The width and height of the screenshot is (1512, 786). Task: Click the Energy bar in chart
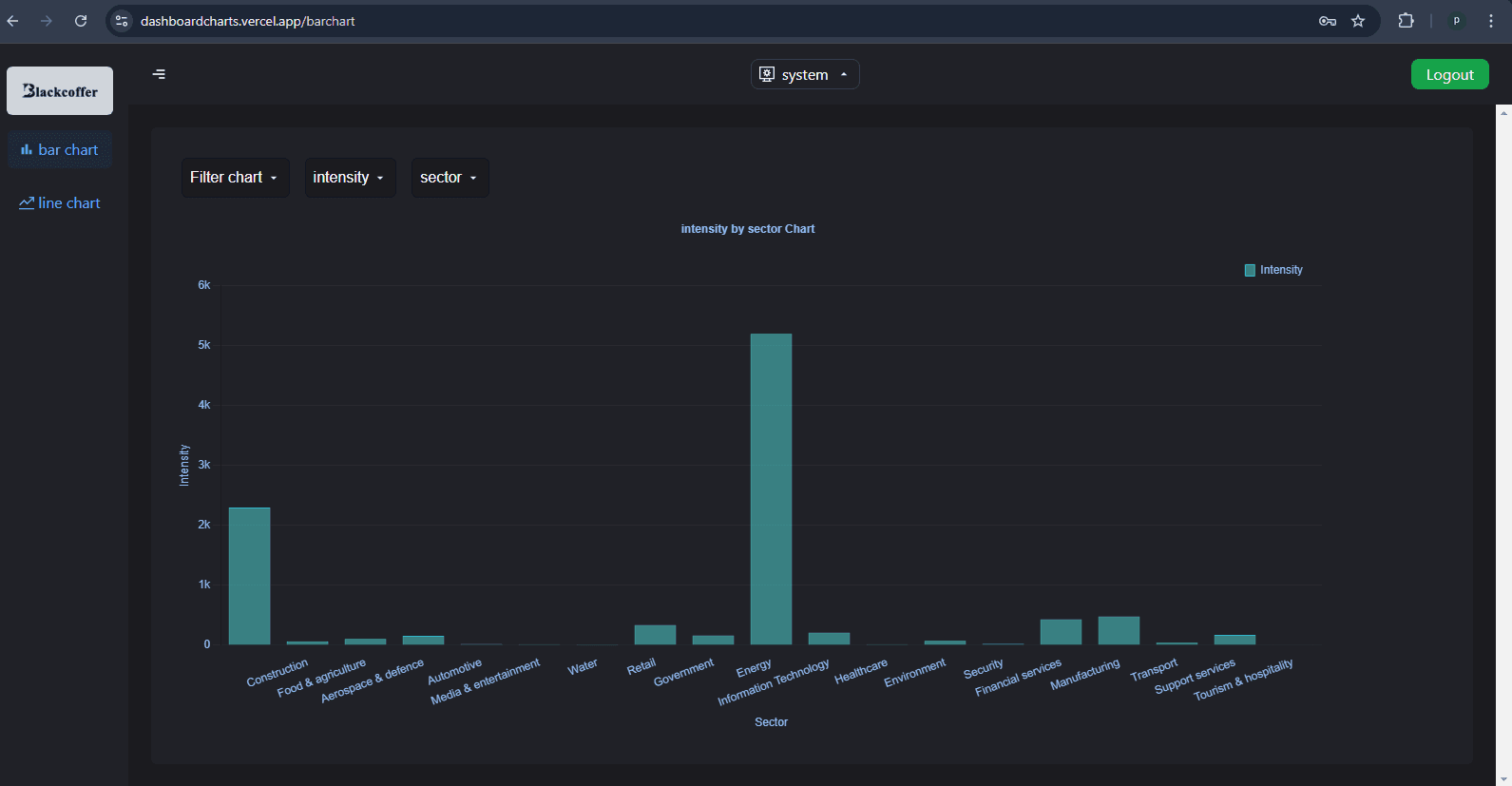tap(771, 489)
